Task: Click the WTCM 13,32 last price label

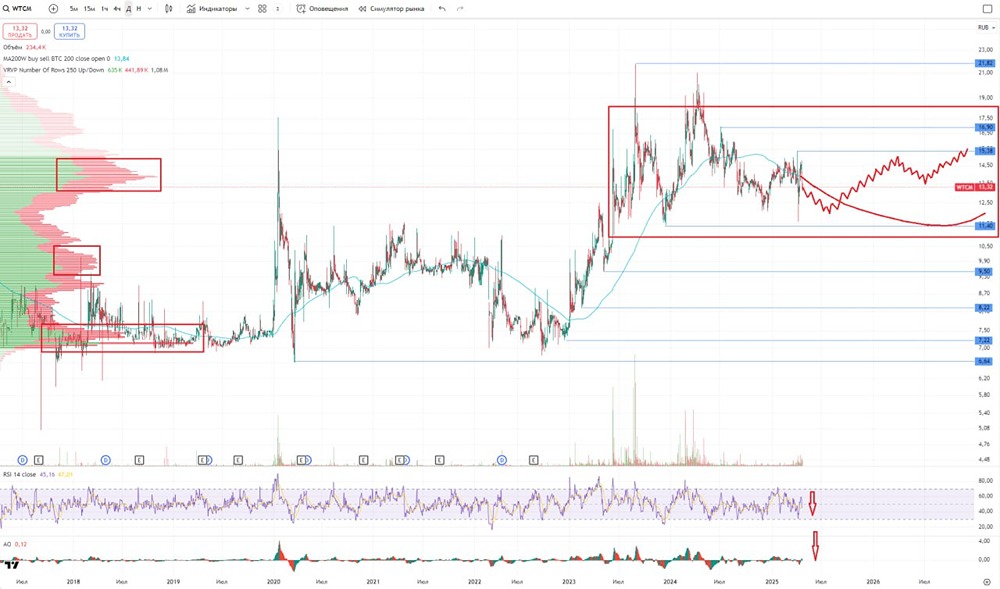Action: pyautogui.click(x=974, y=187)
